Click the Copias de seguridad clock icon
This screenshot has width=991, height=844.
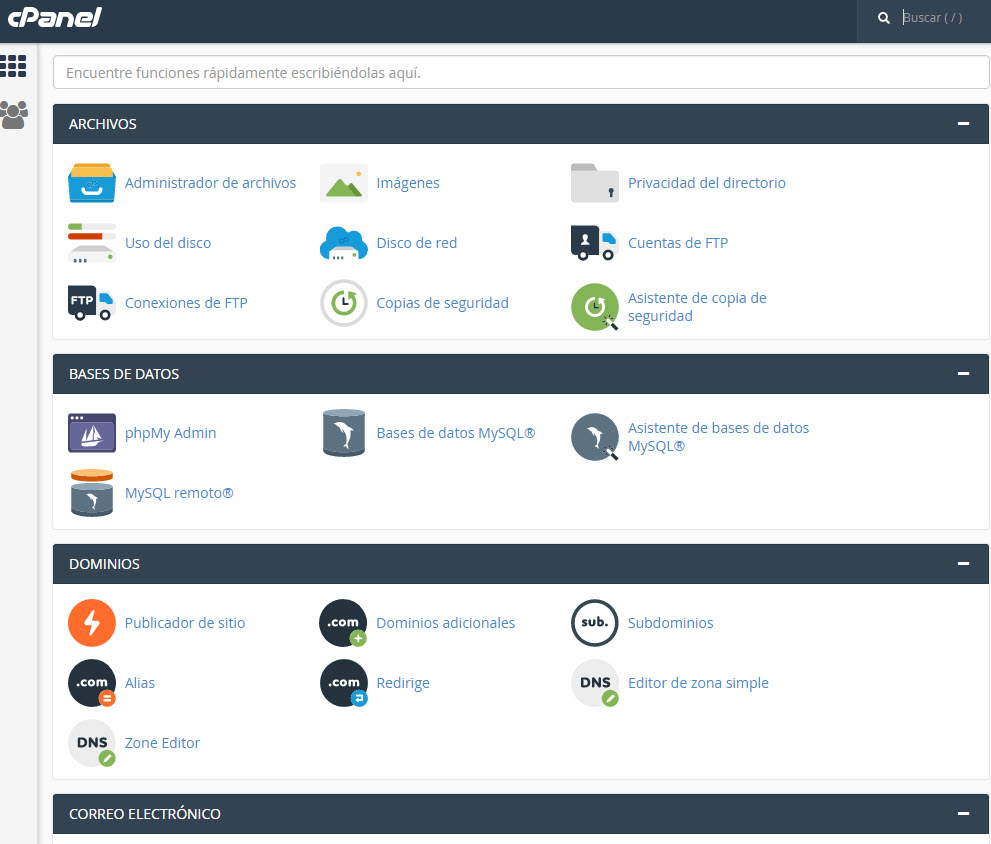tap(344, 303)
